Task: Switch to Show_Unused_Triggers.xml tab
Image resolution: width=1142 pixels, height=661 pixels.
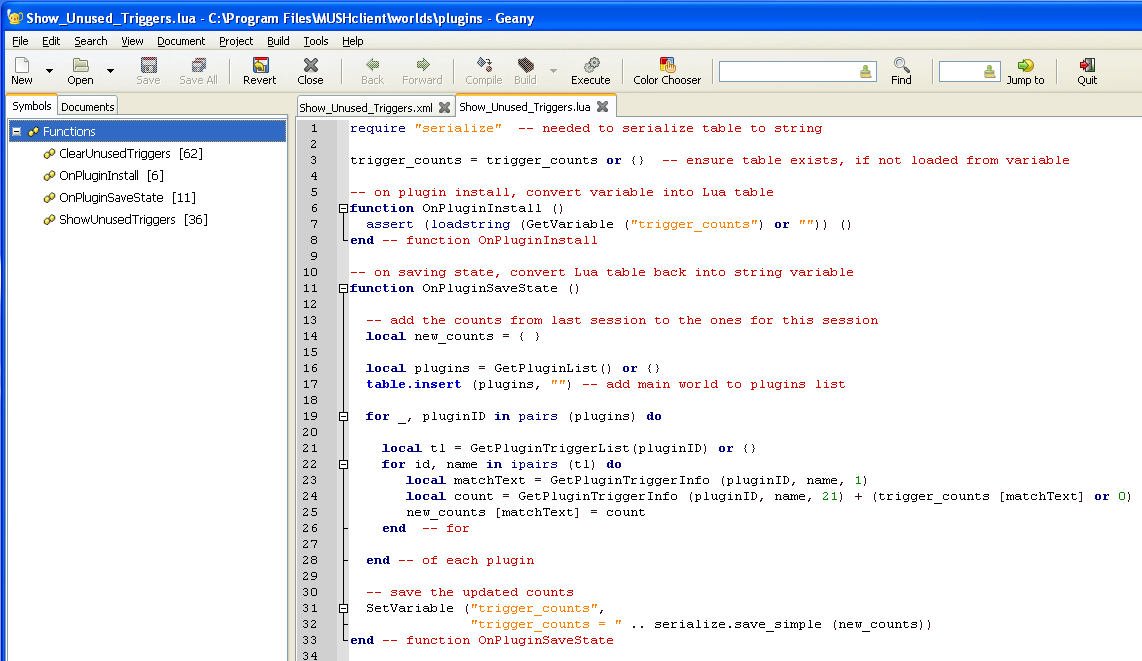Action: coord(366,108)
